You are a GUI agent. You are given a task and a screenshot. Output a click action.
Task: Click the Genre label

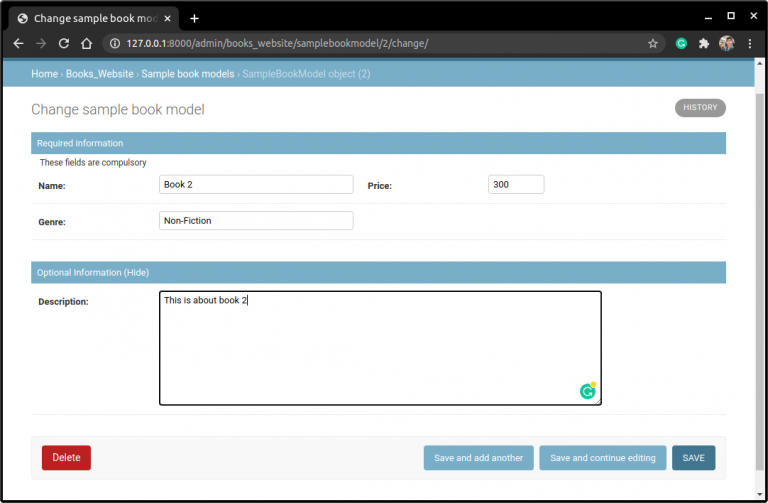52,222
